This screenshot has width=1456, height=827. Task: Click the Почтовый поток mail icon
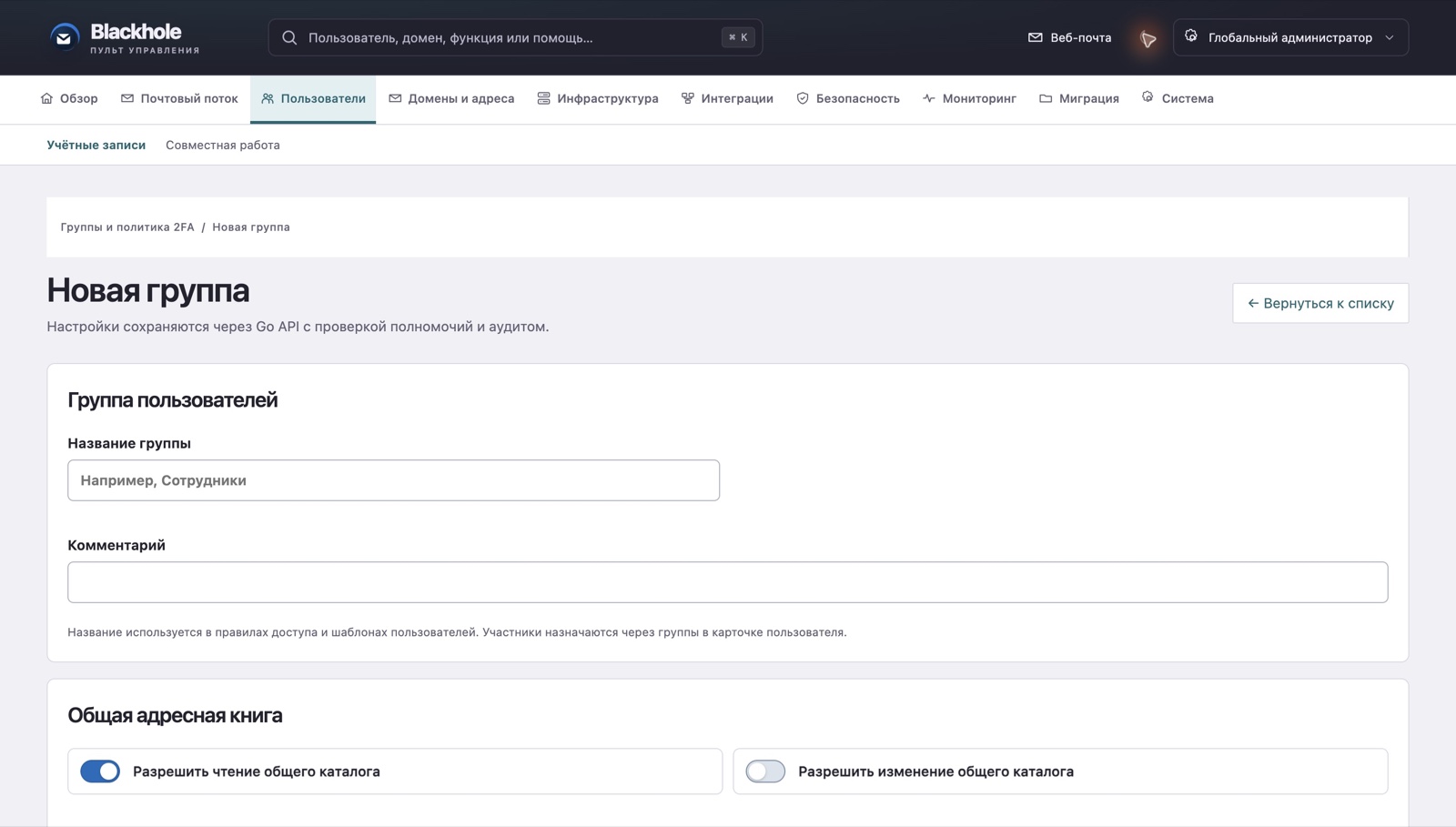point(127,98)
